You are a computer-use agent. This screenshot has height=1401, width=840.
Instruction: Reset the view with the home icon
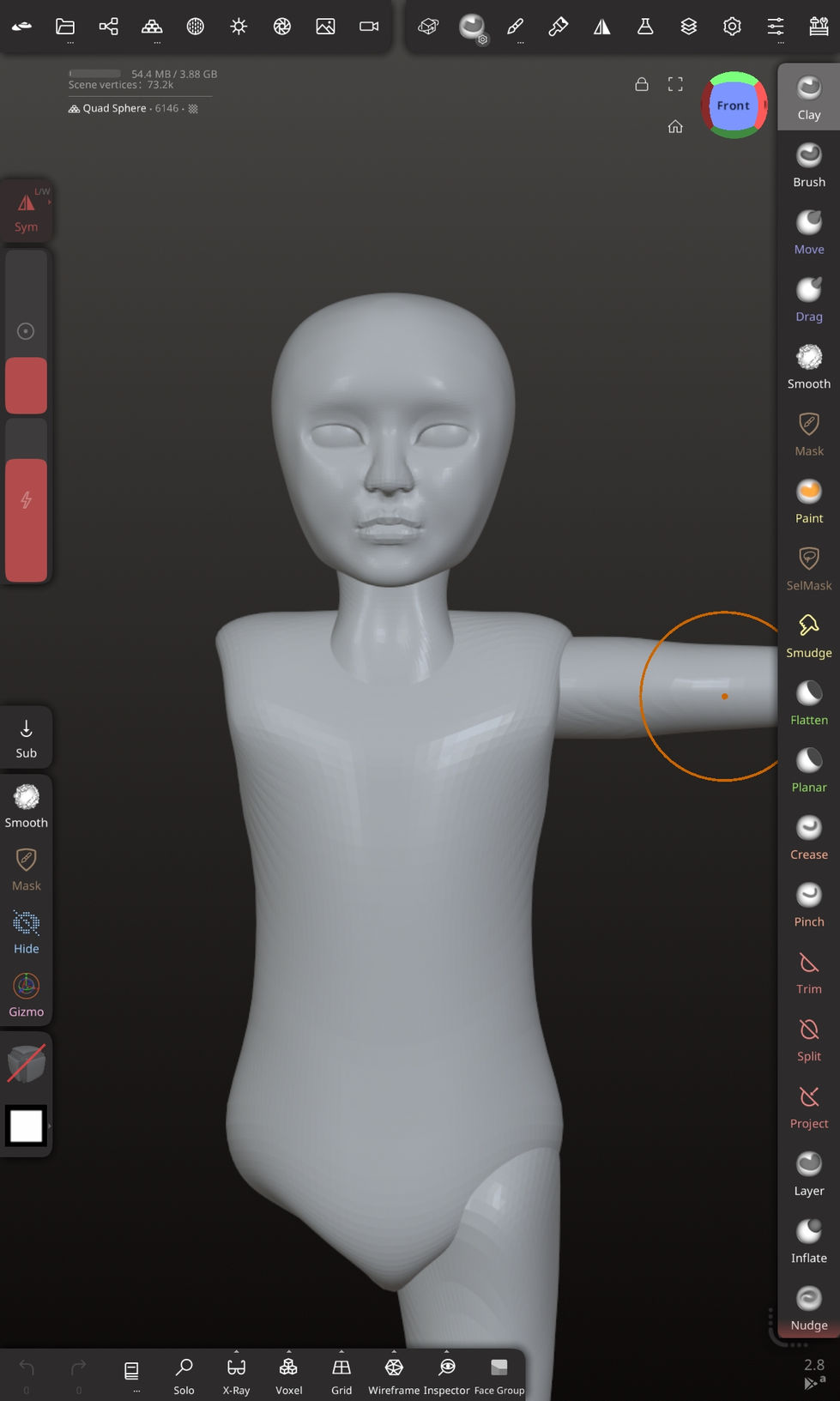click(675, 127)
